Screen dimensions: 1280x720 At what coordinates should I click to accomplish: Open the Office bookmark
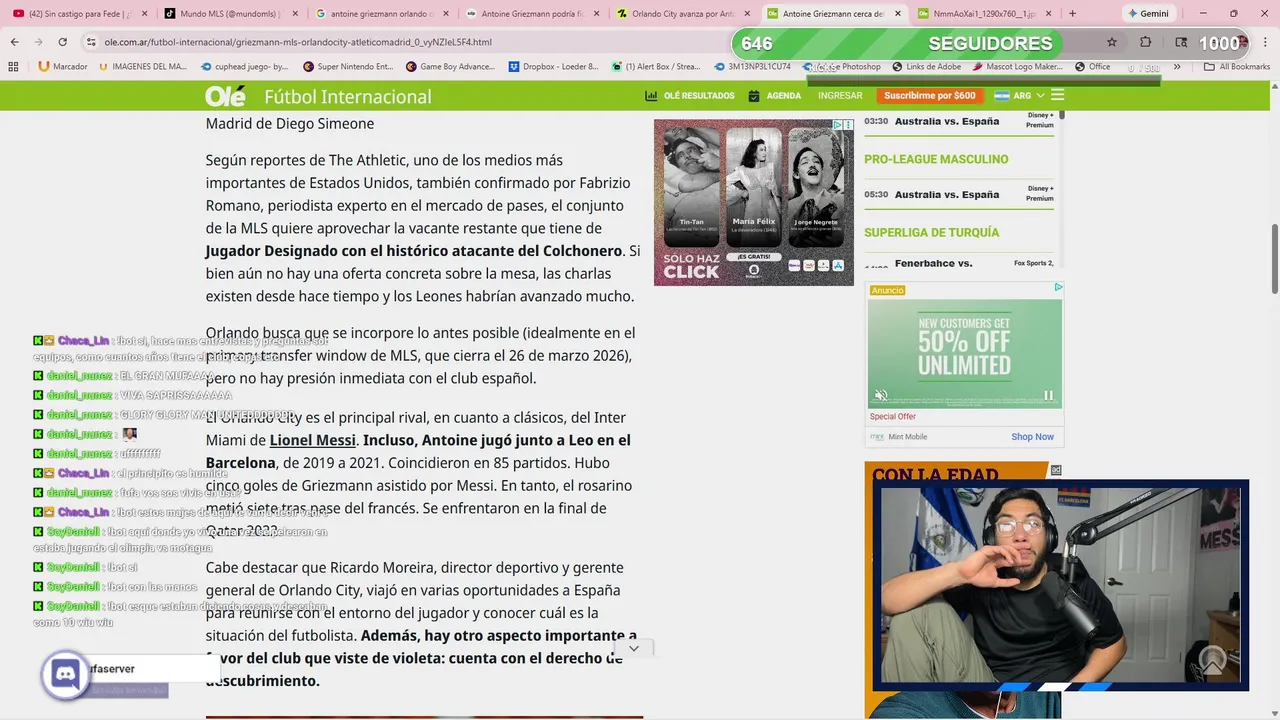pos(1092,67)
